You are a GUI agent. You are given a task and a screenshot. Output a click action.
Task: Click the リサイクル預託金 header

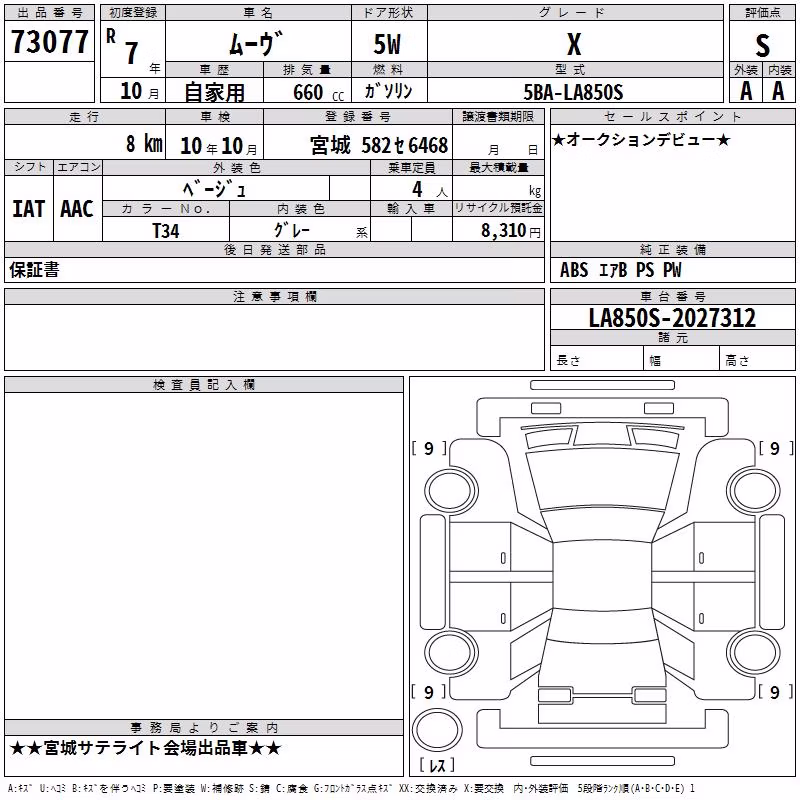pyautogui.click(x=498, y=208)
